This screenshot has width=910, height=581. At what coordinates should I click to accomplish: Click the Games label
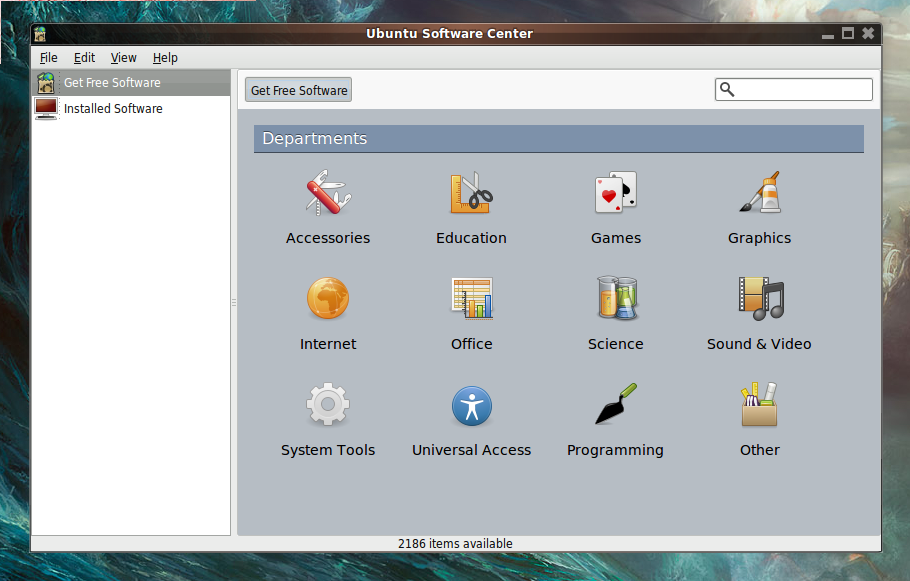(616, 238)
